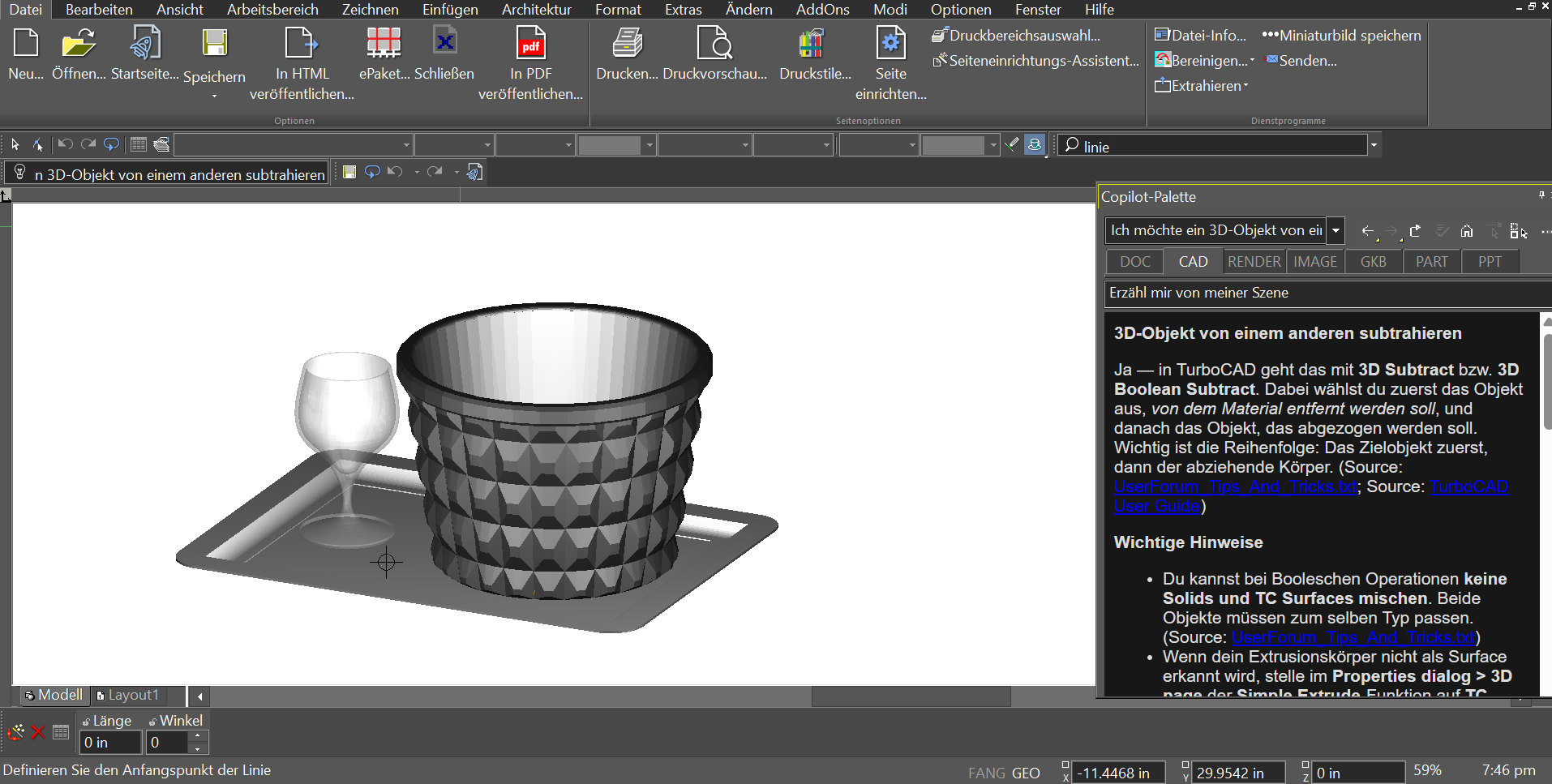Click the Erzähl mir von meiner Szene field
This screenshot has width=1552, height=784.
[x=1327, y=293]
